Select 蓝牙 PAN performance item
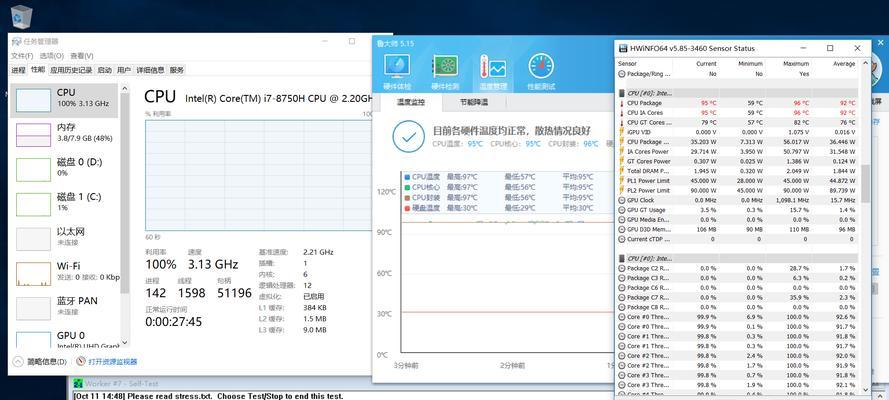The height and width of the screenshot is (400, 889). click(x=65, y=307)
